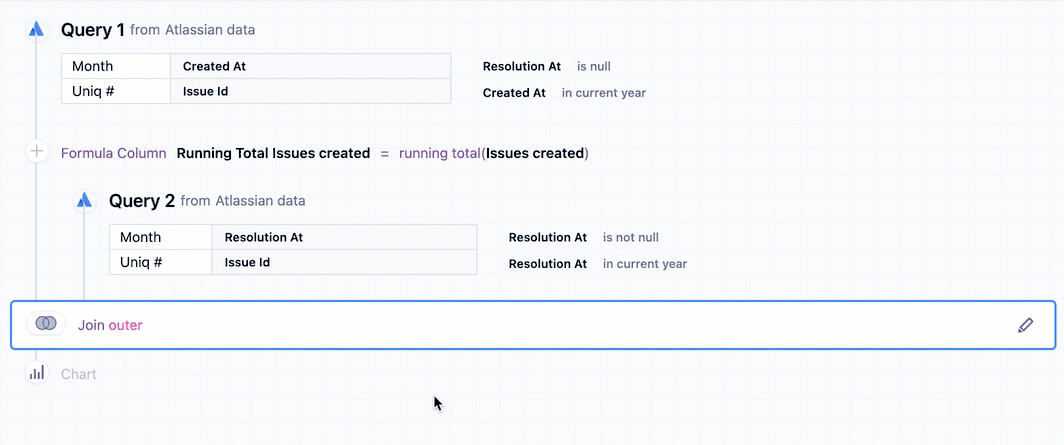Click 'Resolution At' cell in Query 2 table

coord(345,237)
